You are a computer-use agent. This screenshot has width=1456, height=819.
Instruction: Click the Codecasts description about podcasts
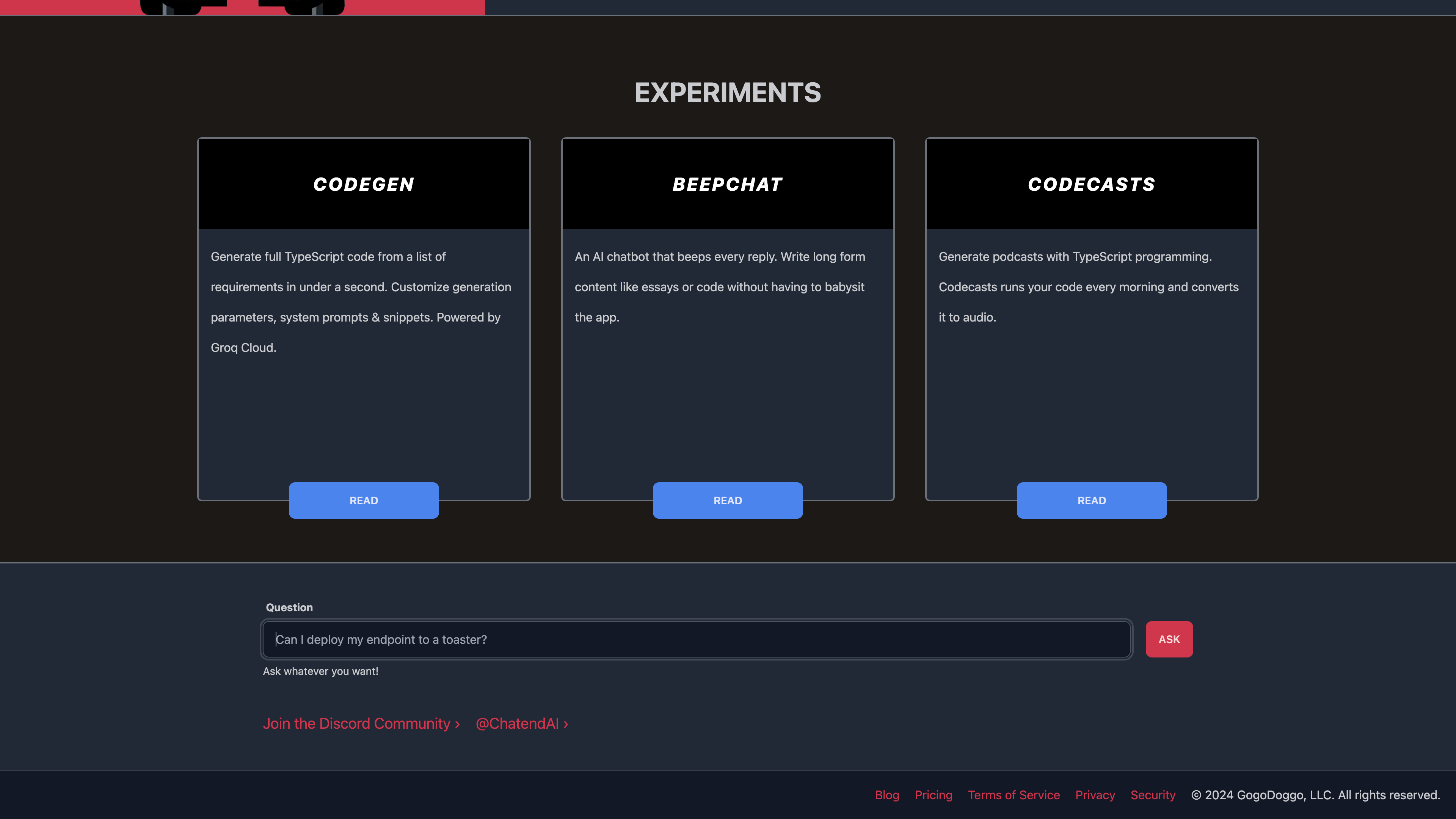[x=1089, y=287]
